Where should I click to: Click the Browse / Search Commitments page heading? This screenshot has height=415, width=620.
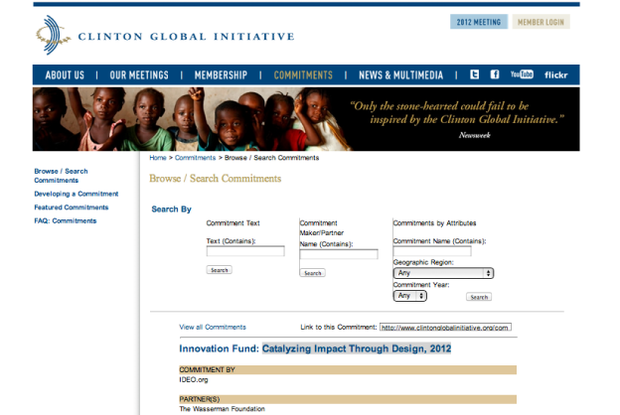(x=215, y=179)
